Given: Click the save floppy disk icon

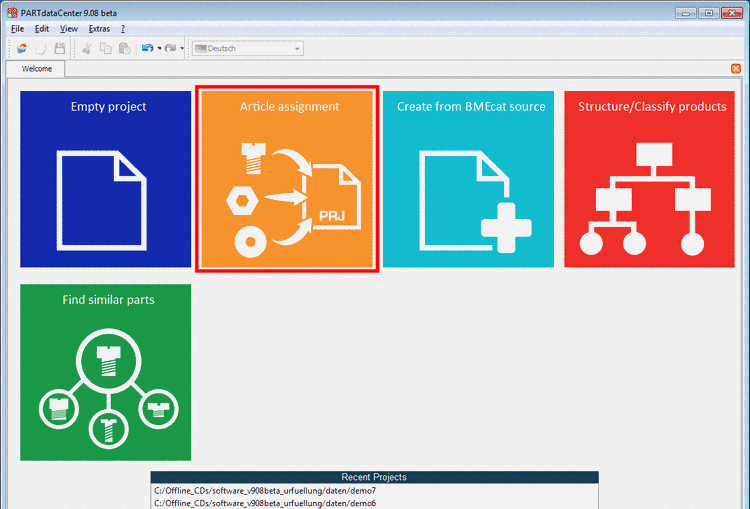Looking at the screenshot, I should click(60, 48).
